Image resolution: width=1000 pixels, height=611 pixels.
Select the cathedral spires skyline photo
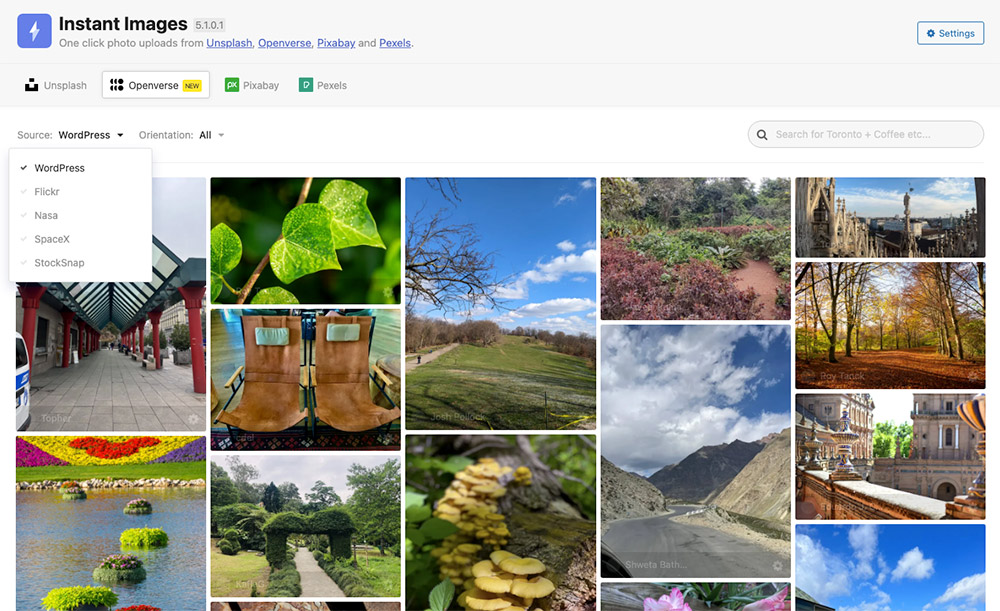click(x=890, y=217)
